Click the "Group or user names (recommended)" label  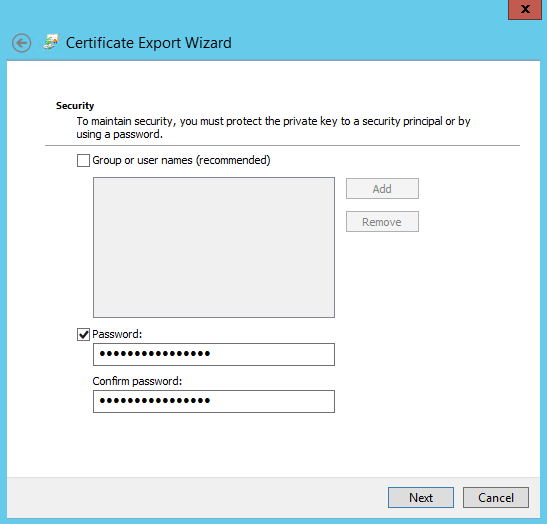181,160
